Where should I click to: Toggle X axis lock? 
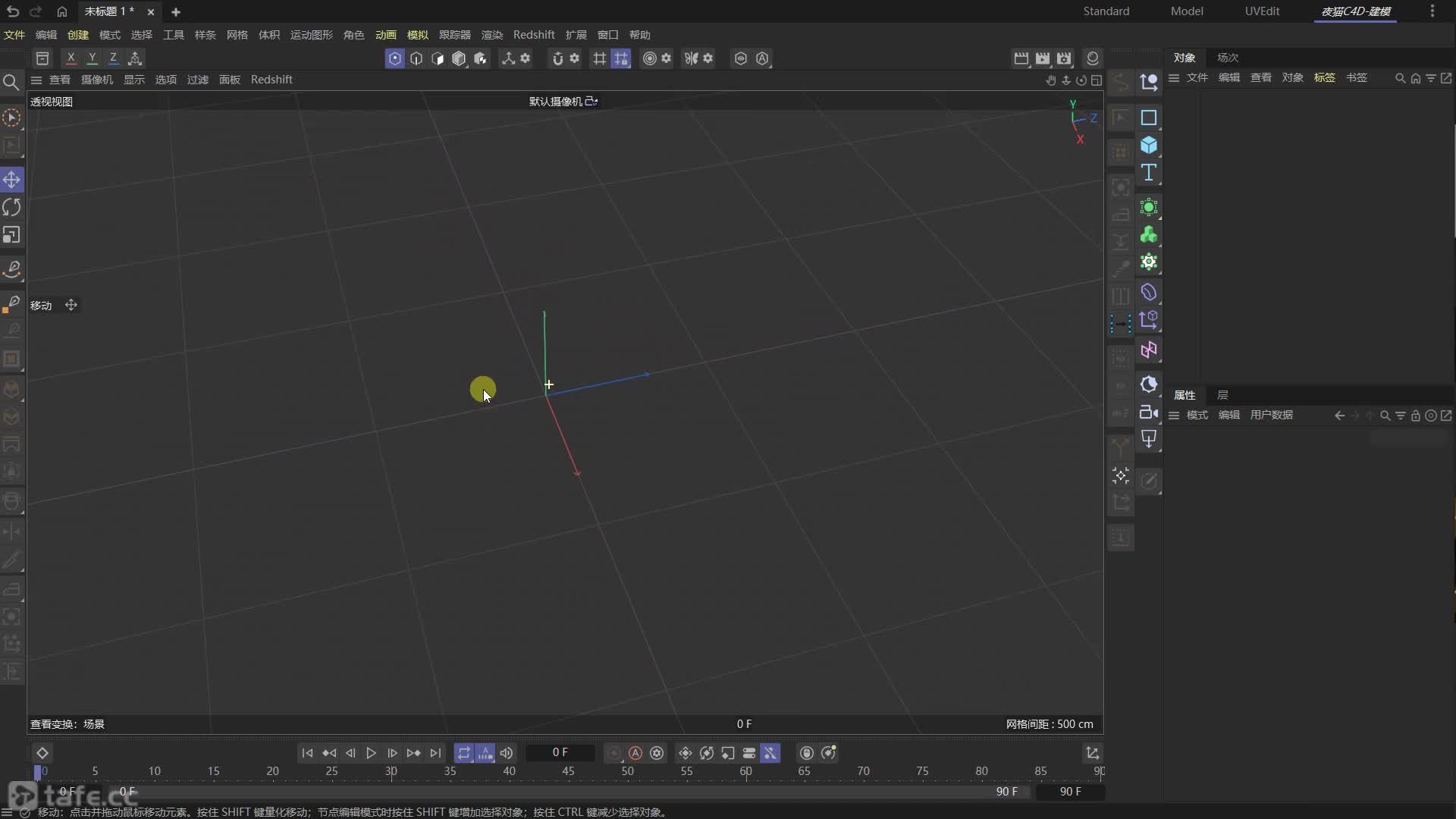click(x=71, y=58)
